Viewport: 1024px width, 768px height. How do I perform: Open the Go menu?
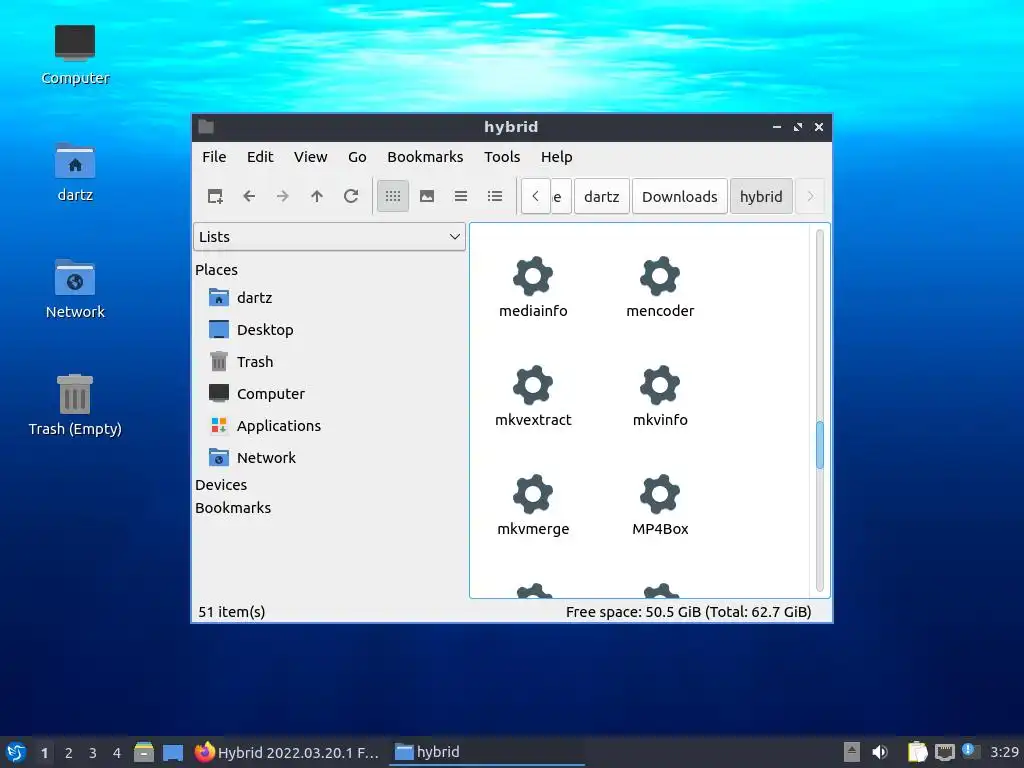click(x=357, y=157)
